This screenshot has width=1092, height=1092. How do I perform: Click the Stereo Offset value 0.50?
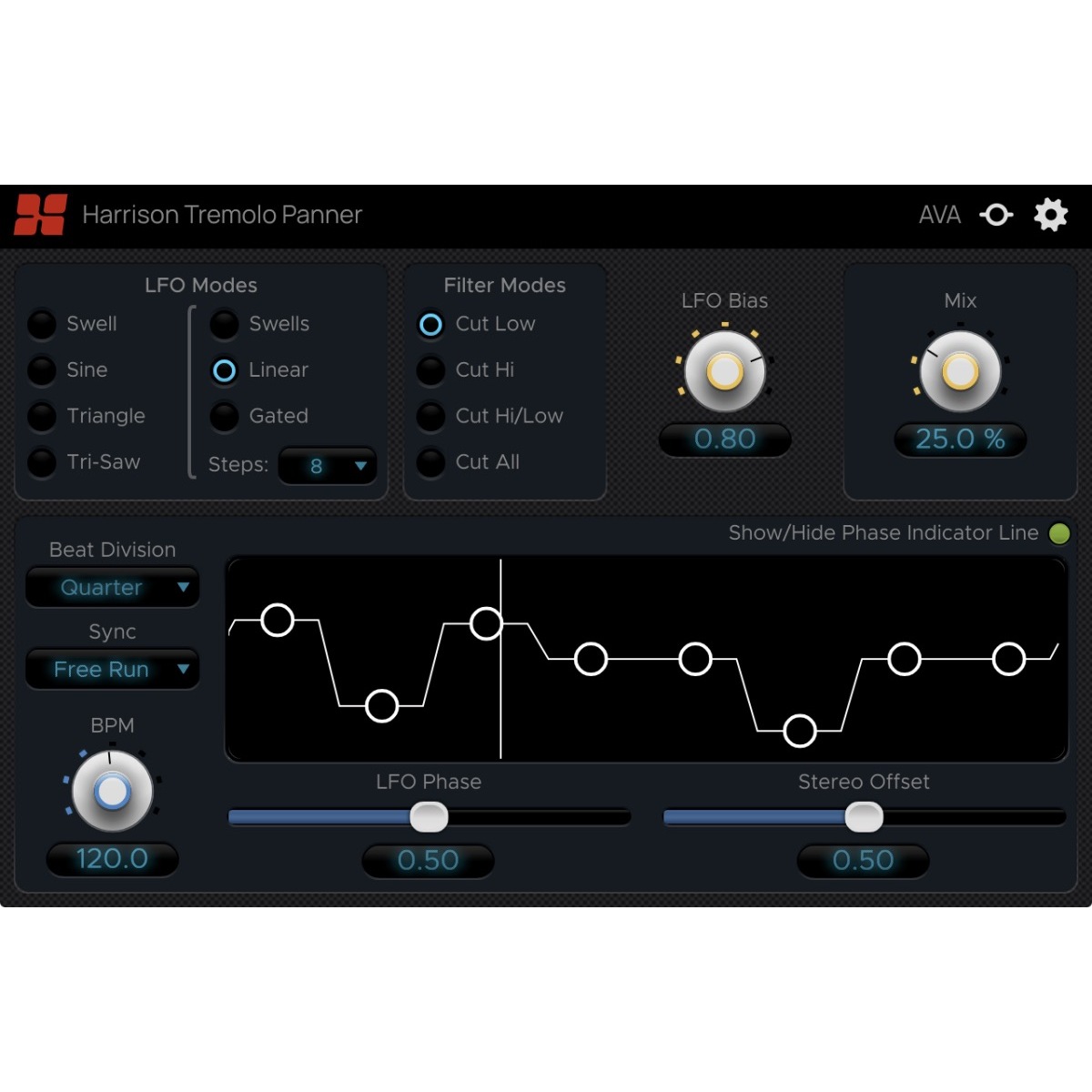(863, 860)
